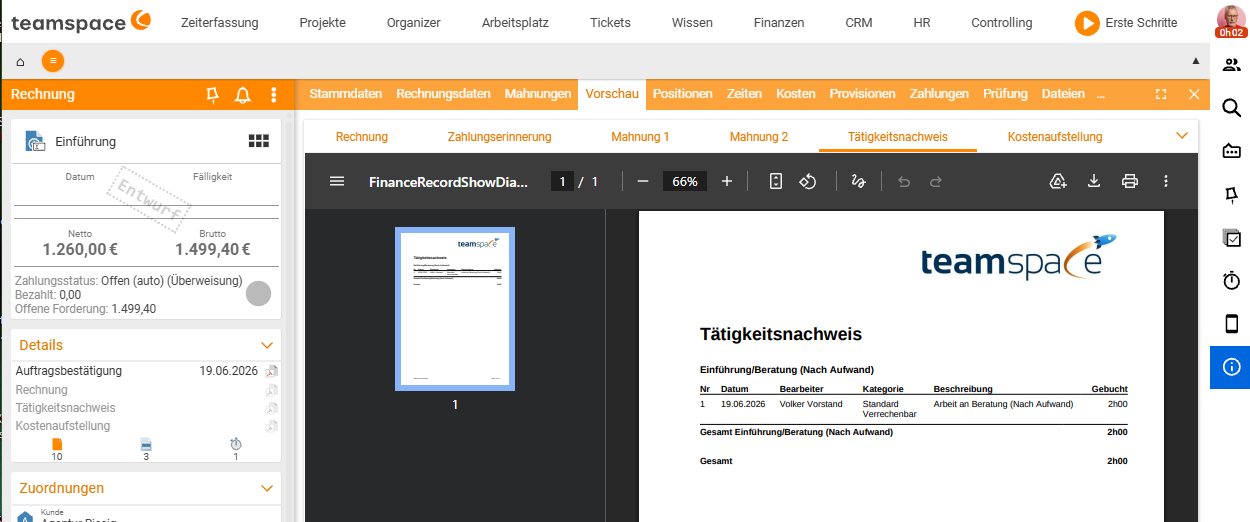Viewport: 1250px width, 522px height.
Task: Select the page 1 thumbnail
Action: [455, 309]
